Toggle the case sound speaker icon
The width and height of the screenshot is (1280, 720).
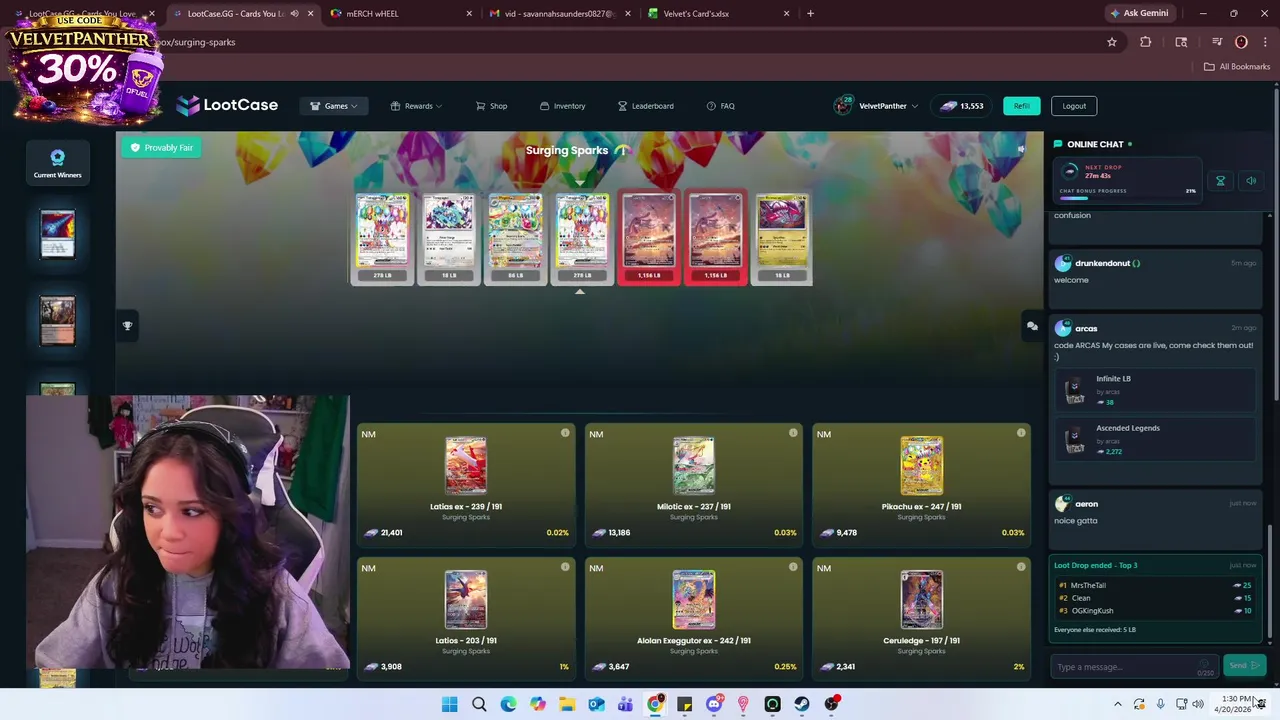pos(1021,149)
